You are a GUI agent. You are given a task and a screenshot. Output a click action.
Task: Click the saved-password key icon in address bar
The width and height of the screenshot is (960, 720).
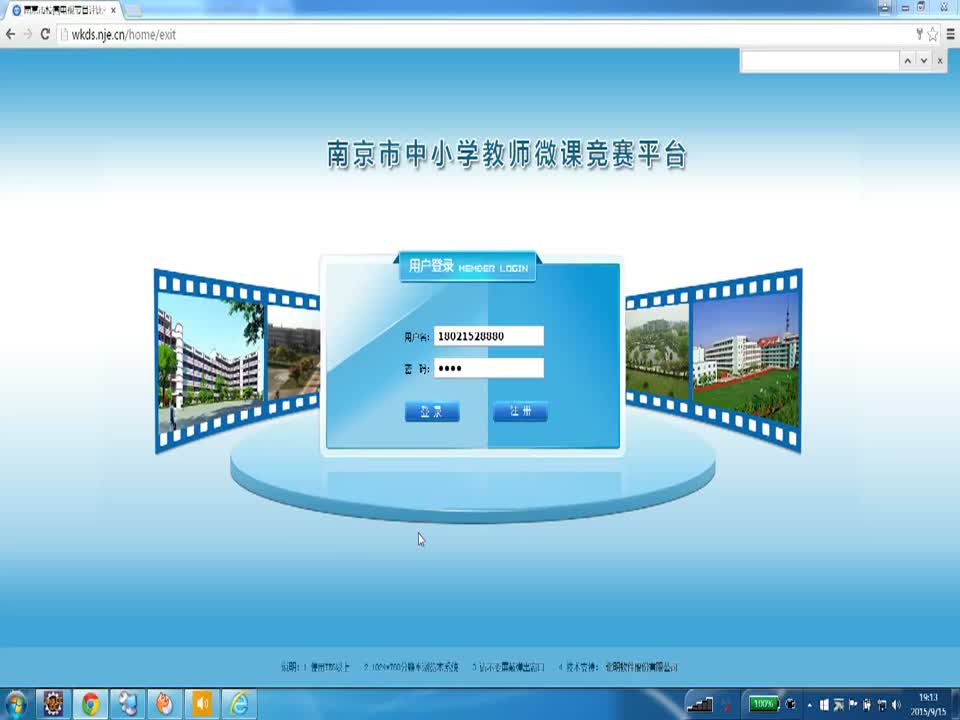pyautogui.click(x=919, y=34)
